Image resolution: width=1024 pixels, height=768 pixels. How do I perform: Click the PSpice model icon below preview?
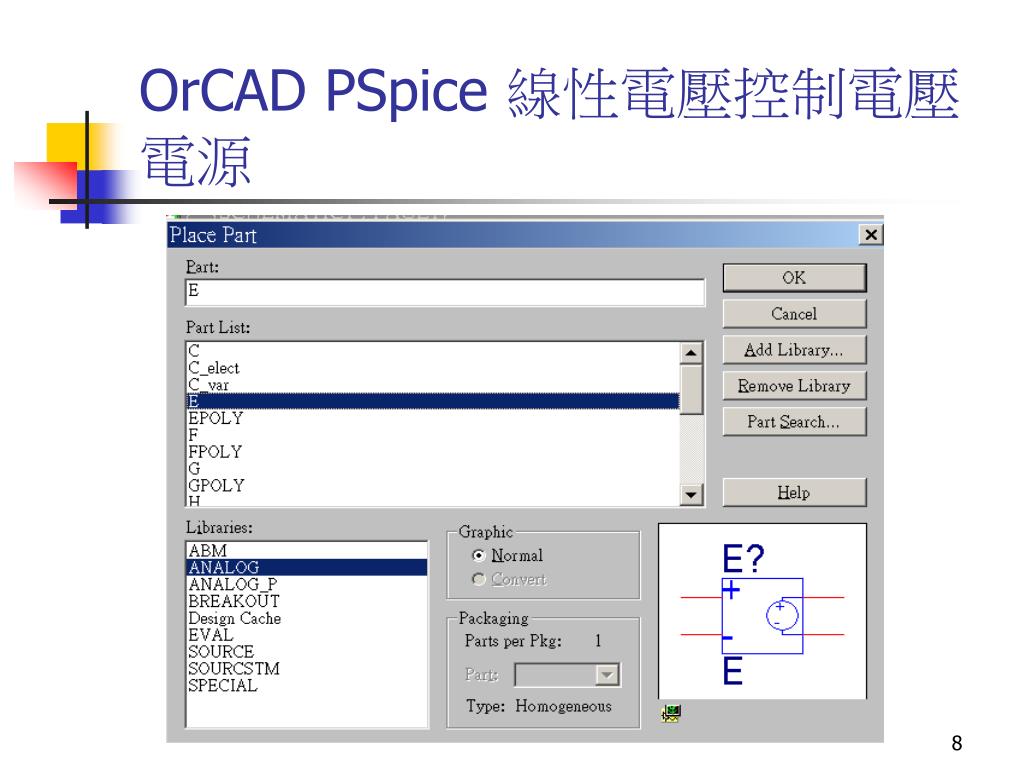tap(671, 713)
